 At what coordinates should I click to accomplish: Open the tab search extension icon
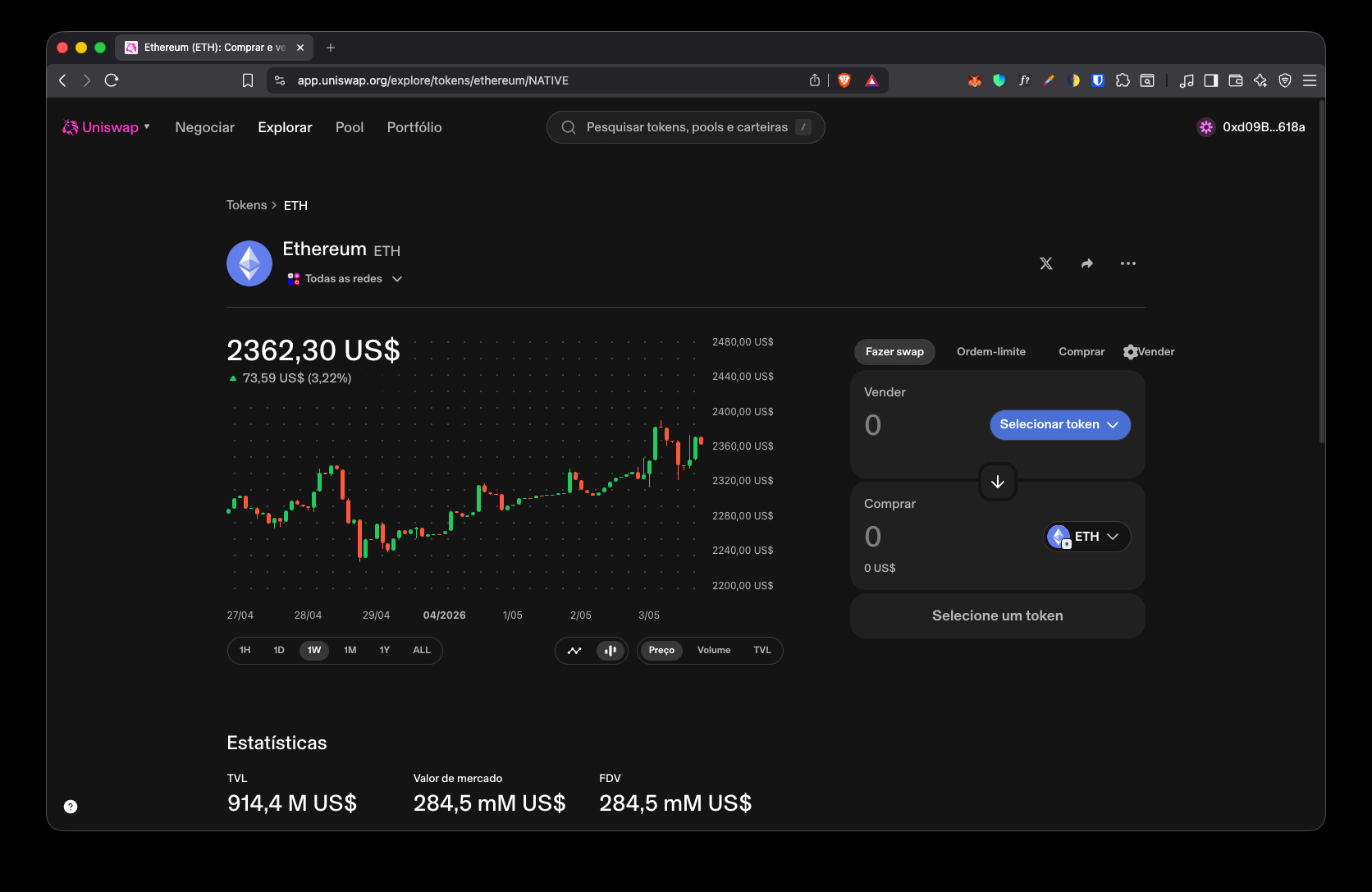(x=1147, y=80)
